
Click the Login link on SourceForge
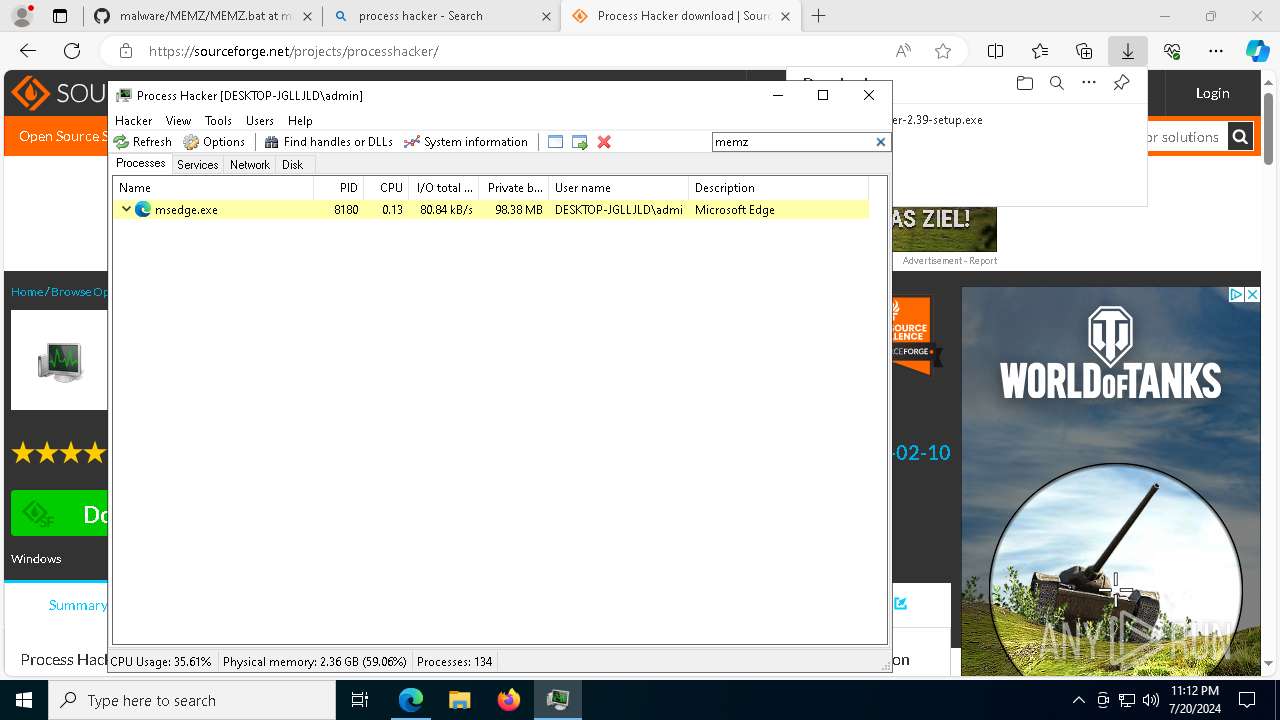click(x=1212, y=93)
